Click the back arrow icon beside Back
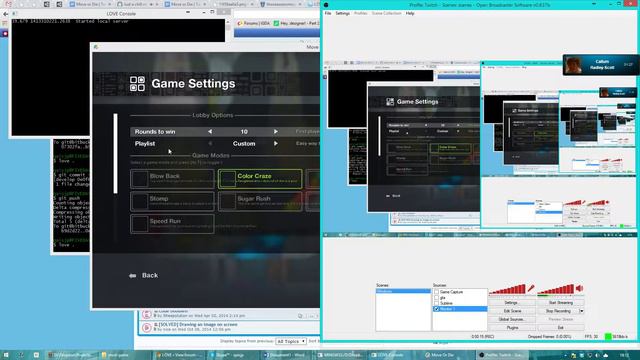The width and height of the screenshot is (640, 360). click(133, 276)
